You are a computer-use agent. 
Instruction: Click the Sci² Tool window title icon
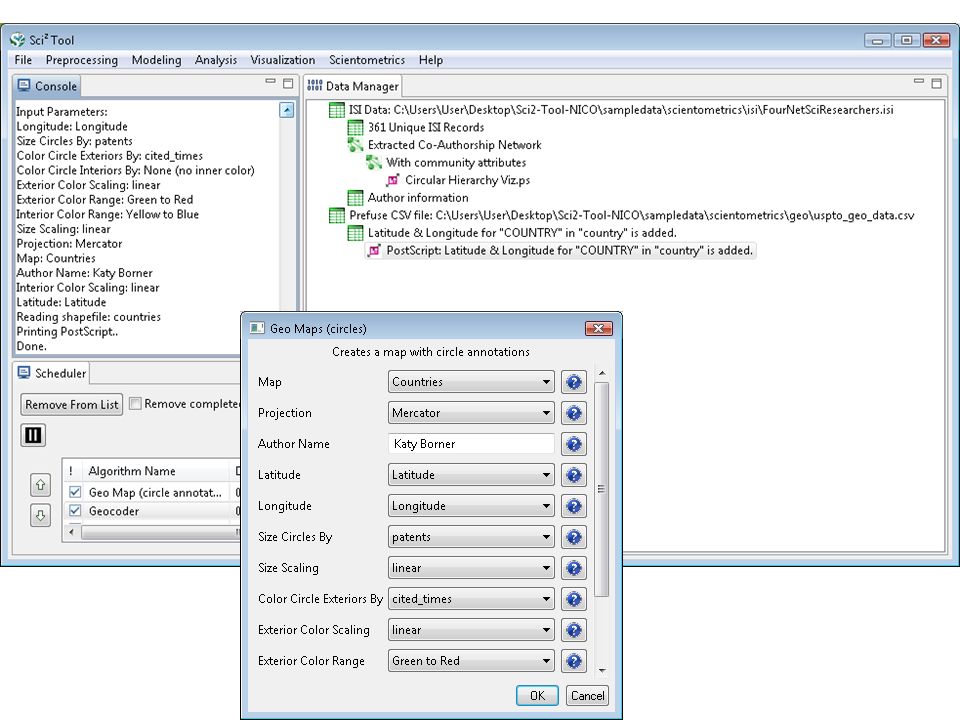(x=17, y=40)
